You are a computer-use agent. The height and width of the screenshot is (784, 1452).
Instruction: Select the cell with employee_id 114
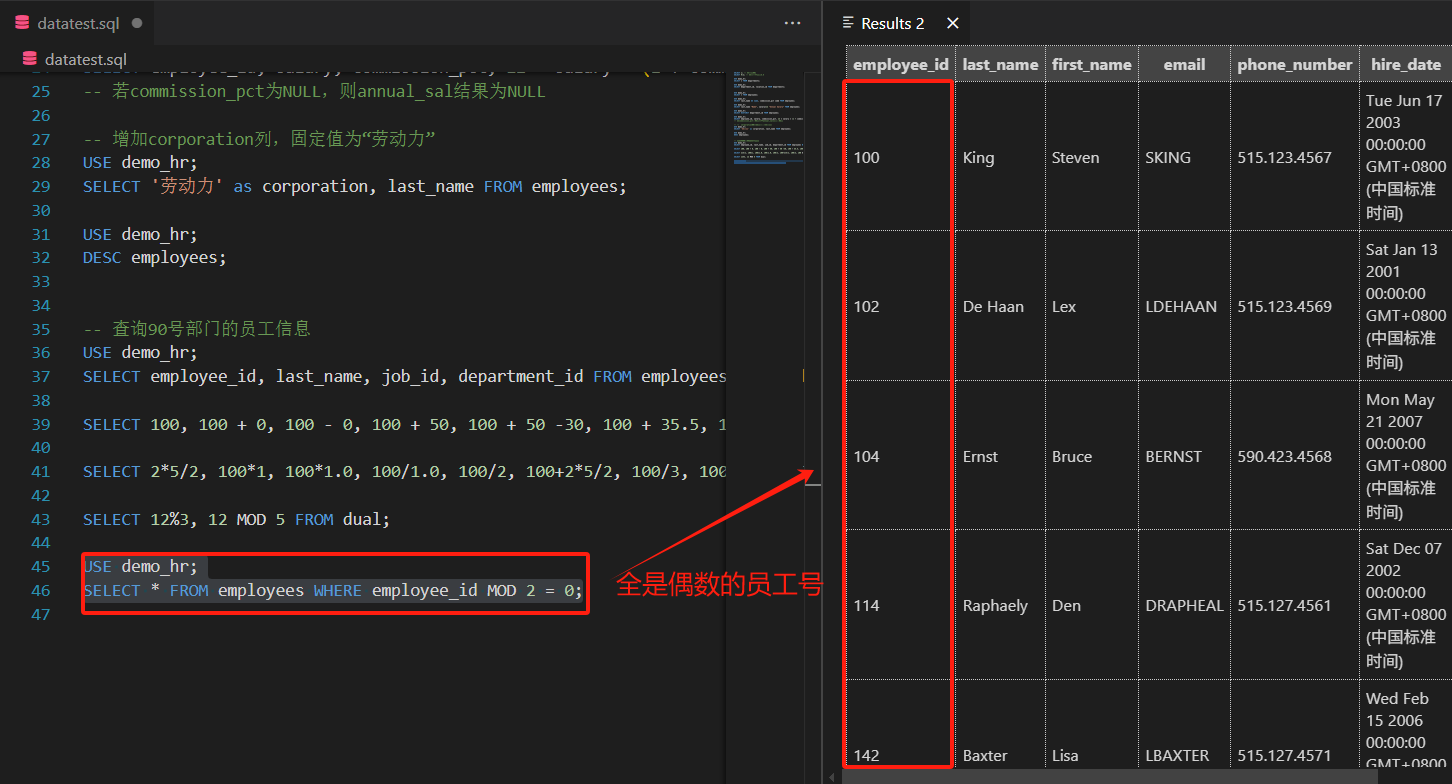pyautogui.click(x=901, y=605)
